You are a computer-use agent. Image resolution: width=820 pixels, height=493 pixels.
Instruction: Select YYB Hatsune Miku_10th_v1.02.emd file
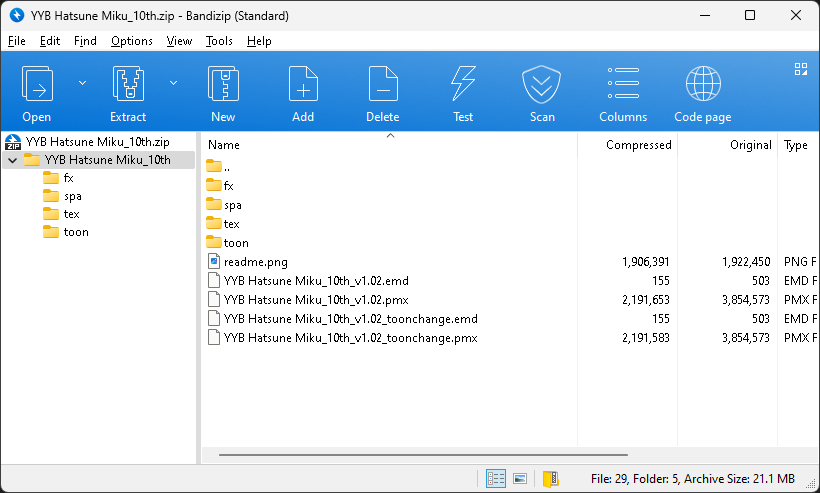coord(309,281)
